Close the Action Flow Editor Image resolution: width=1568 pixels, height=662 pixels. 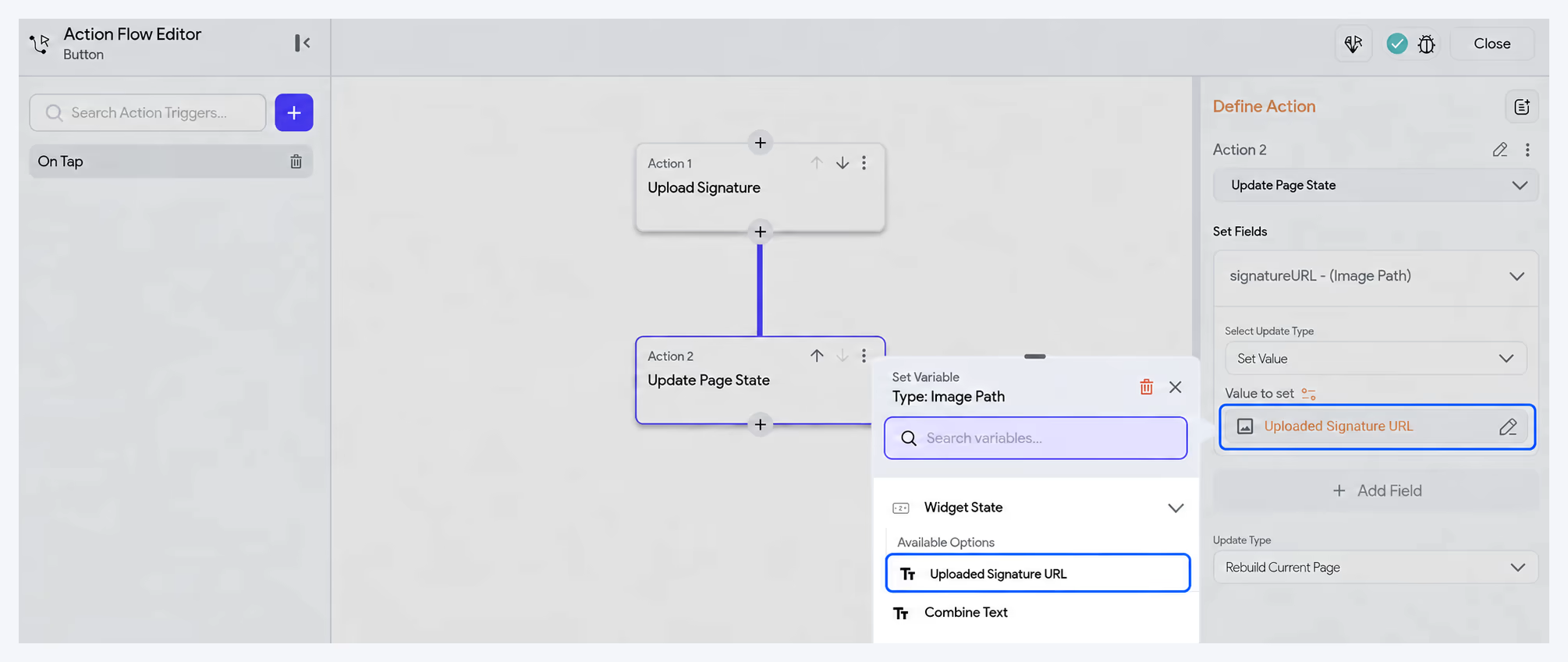[x=1492, y=44]
